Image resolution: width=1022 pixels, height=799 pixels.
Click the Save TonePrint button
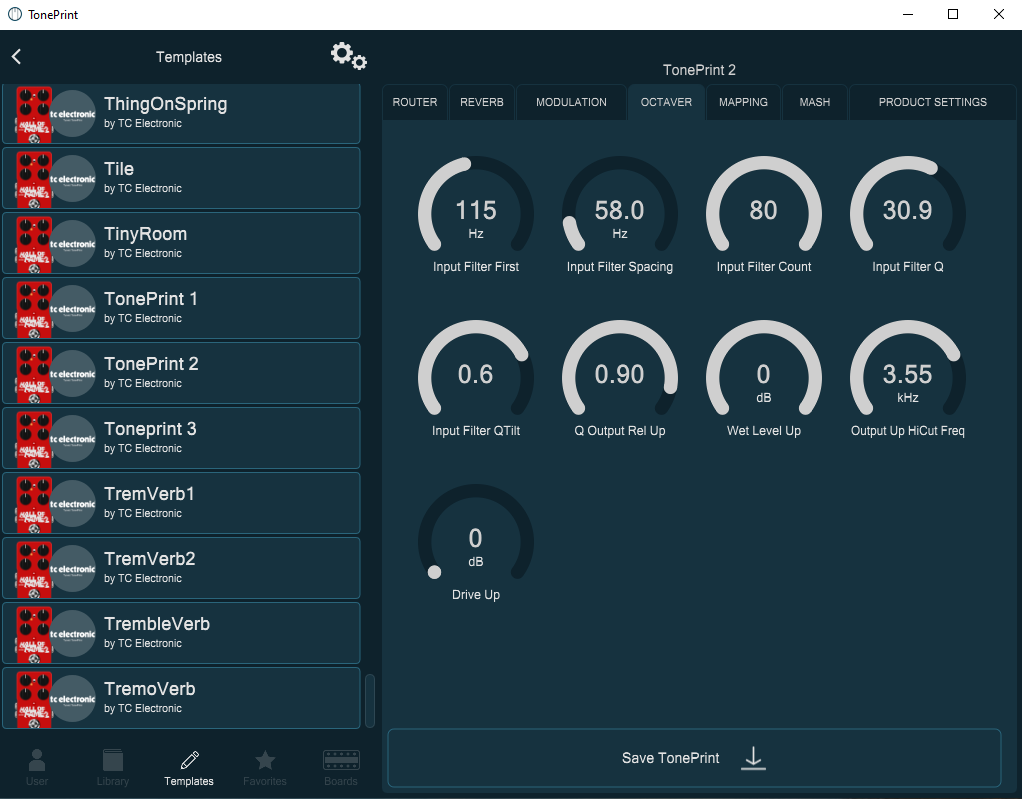(694, 758)
